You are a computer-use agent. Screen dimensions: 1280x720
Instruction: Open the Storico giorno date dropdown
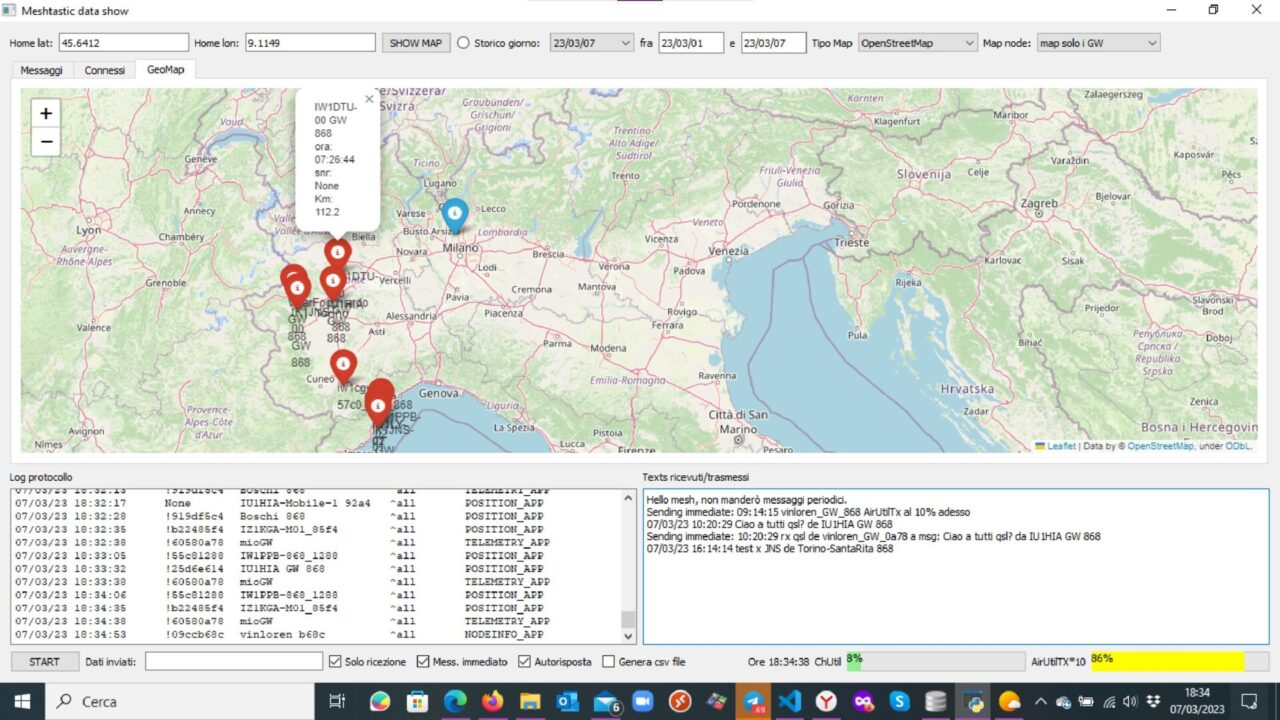625,43
